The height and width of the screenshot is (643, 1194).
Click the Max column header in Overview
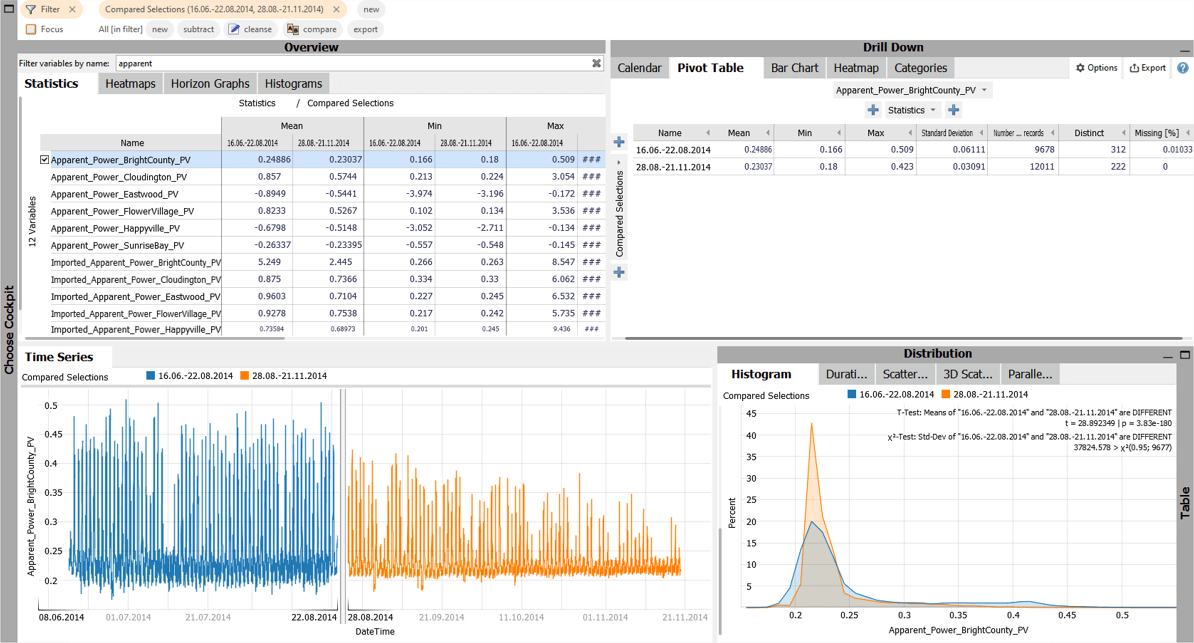555,126
